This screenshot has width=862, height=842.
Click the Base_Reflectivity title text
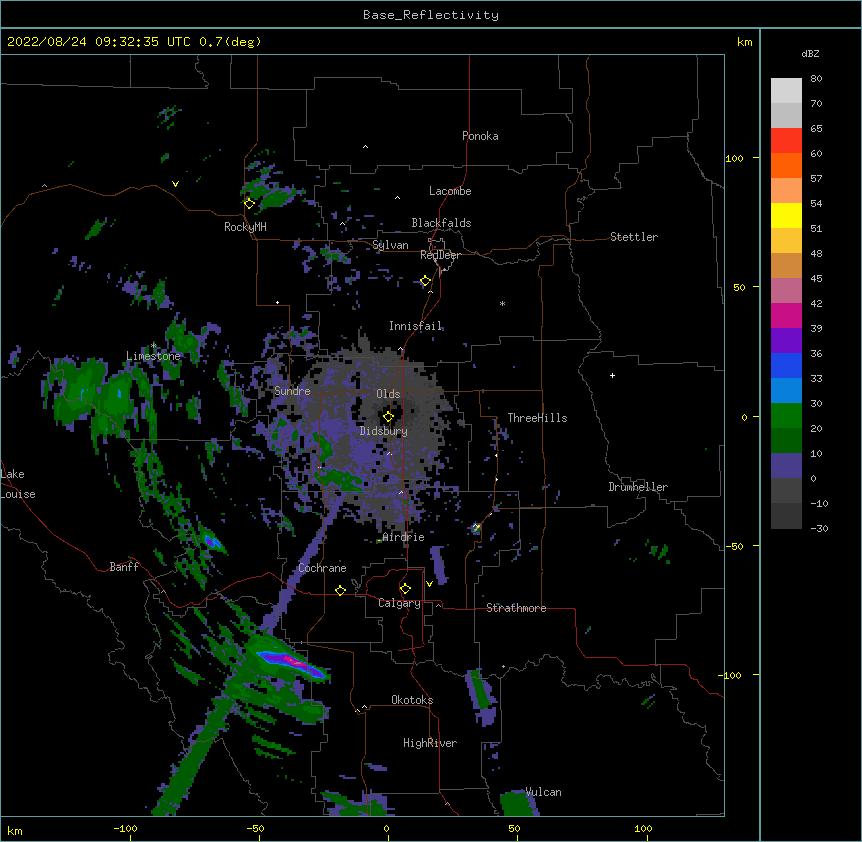tap(431, 15)
